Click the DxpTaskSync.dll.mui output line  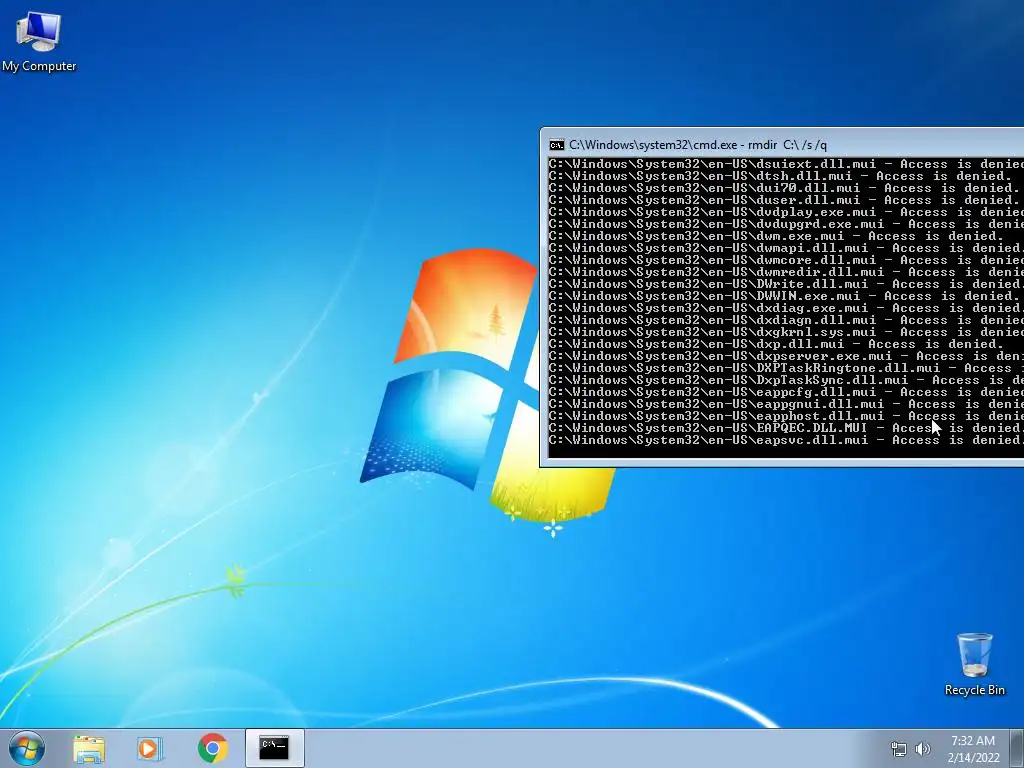pos(786,380)
